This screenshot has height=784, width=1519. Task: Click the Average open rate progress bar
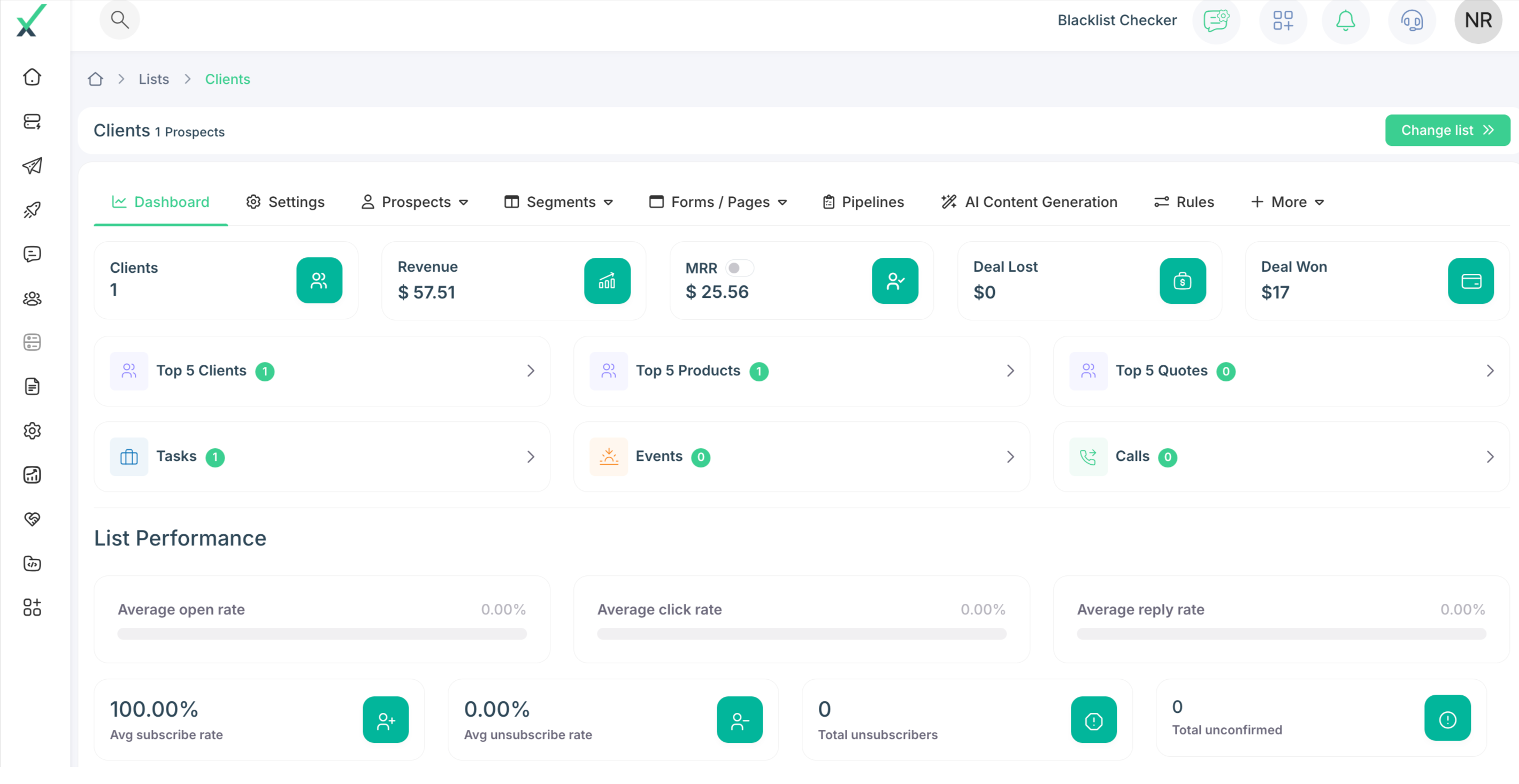coord(321,634)
